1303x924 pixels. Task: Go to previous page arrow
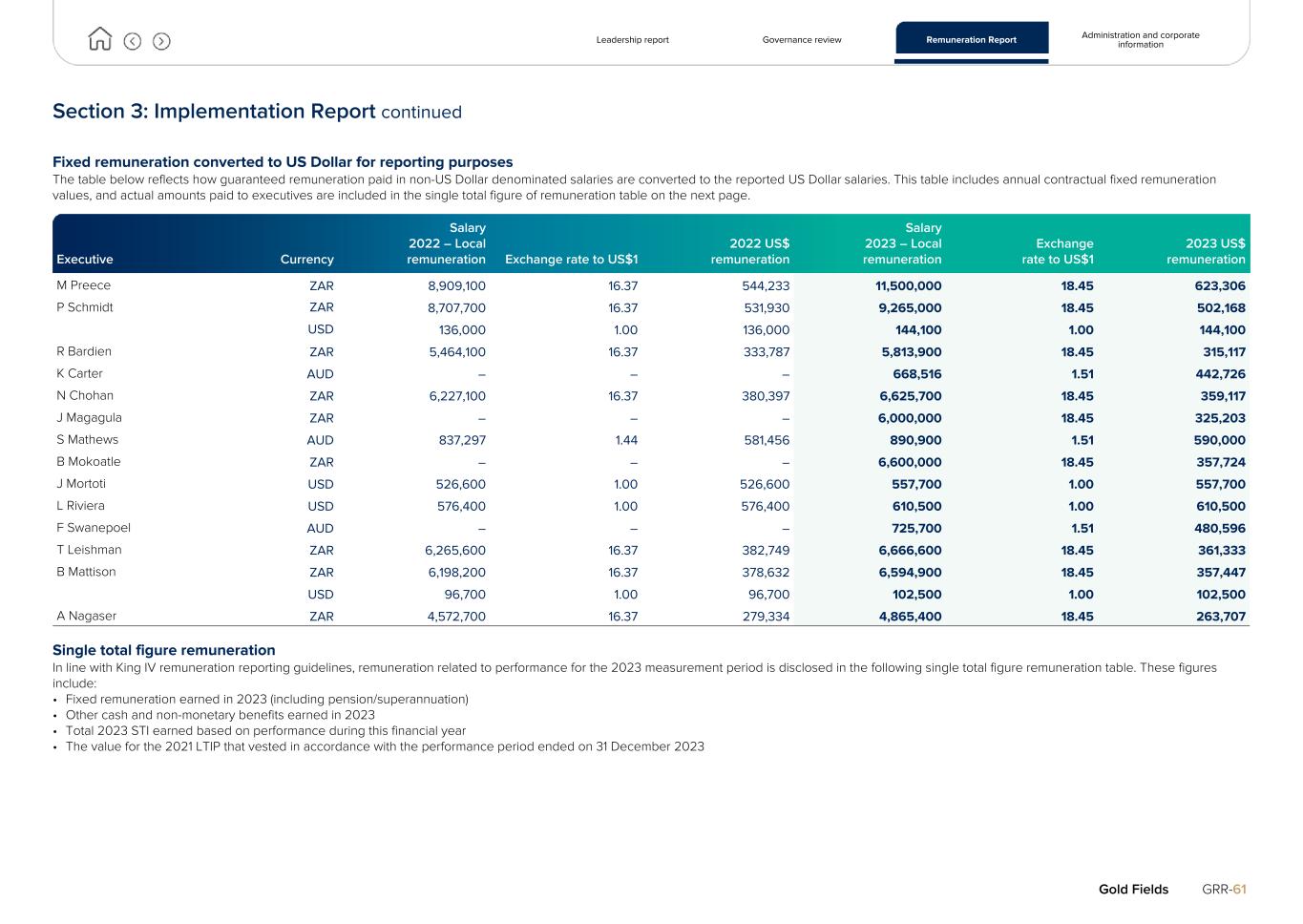click(133, 41)
